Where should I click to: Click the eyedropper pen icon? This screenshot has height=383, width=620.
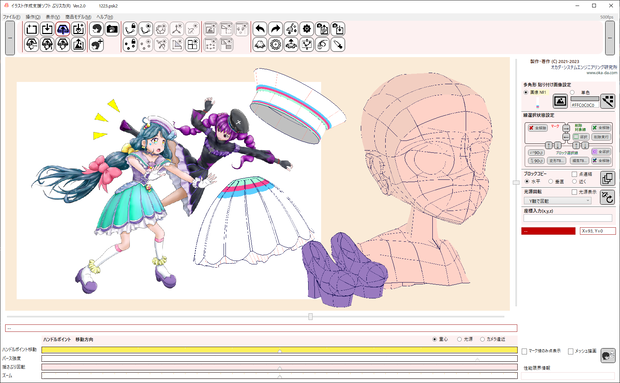(338, 45)
